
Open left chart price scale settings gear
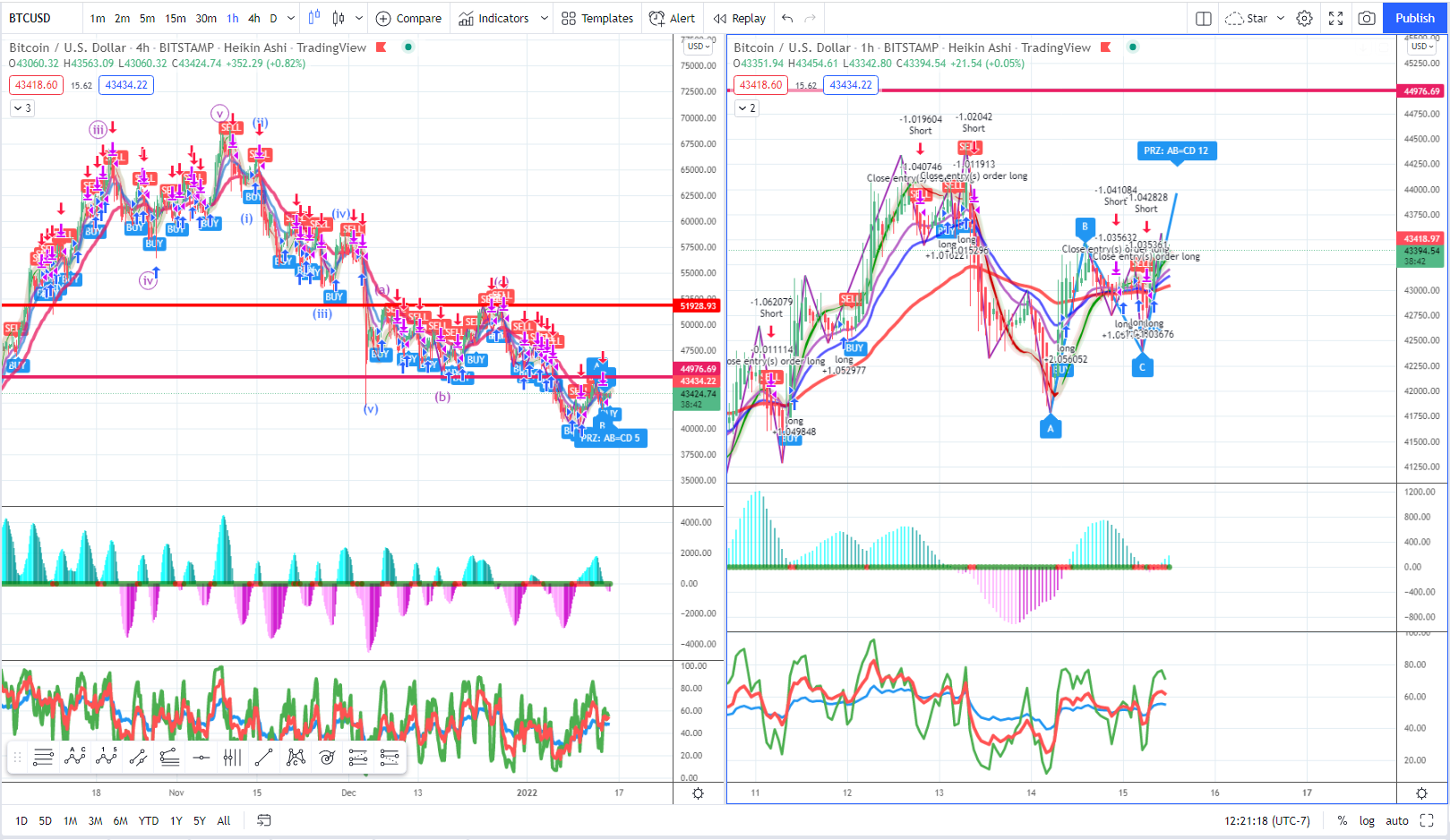click(698, 793)
